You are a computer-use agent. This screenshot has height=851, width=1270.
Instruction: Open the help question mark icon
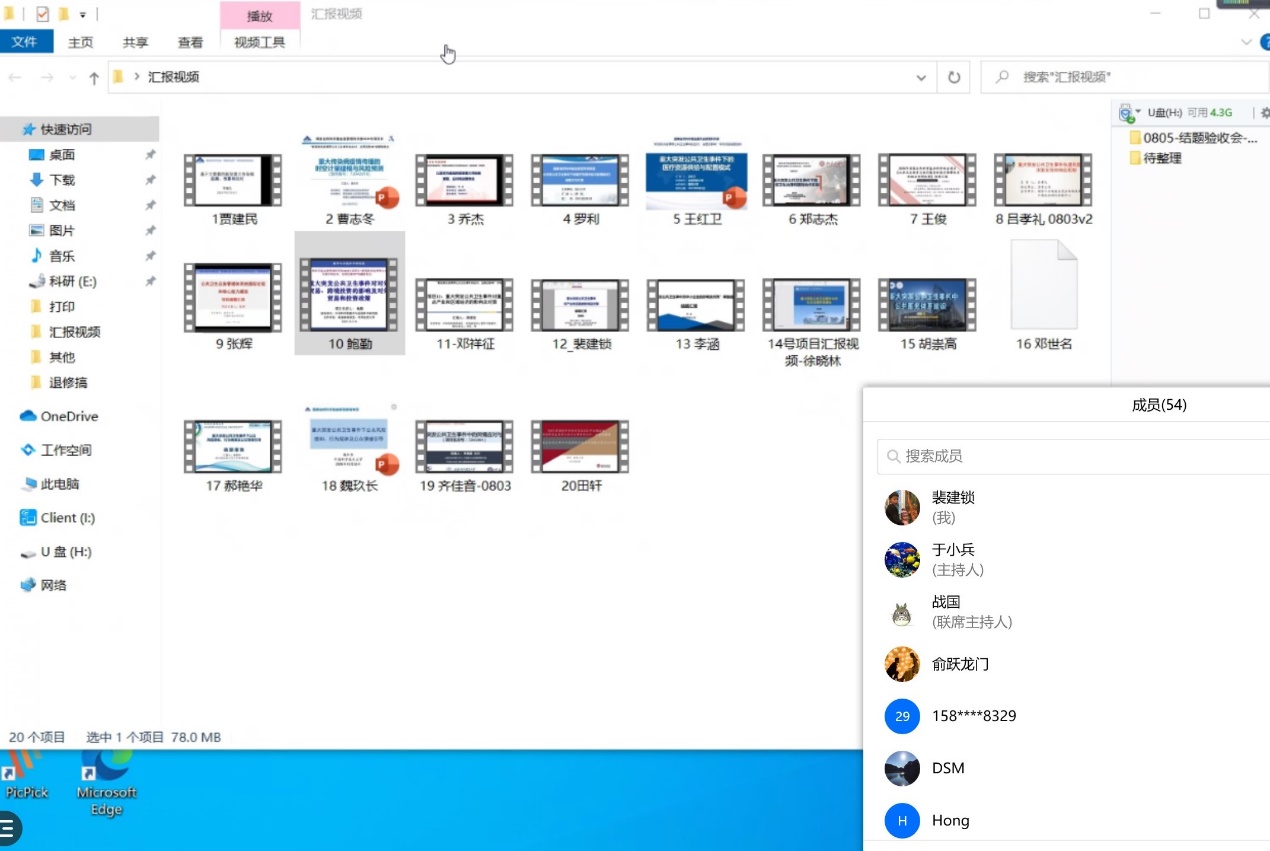coord(1264,42)
